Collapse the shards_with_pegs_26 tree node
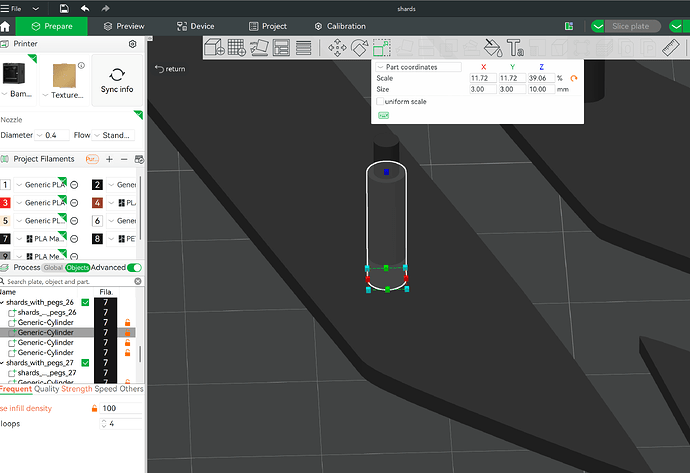This screenshot has height=473, width=690. (x=3, y=302)
